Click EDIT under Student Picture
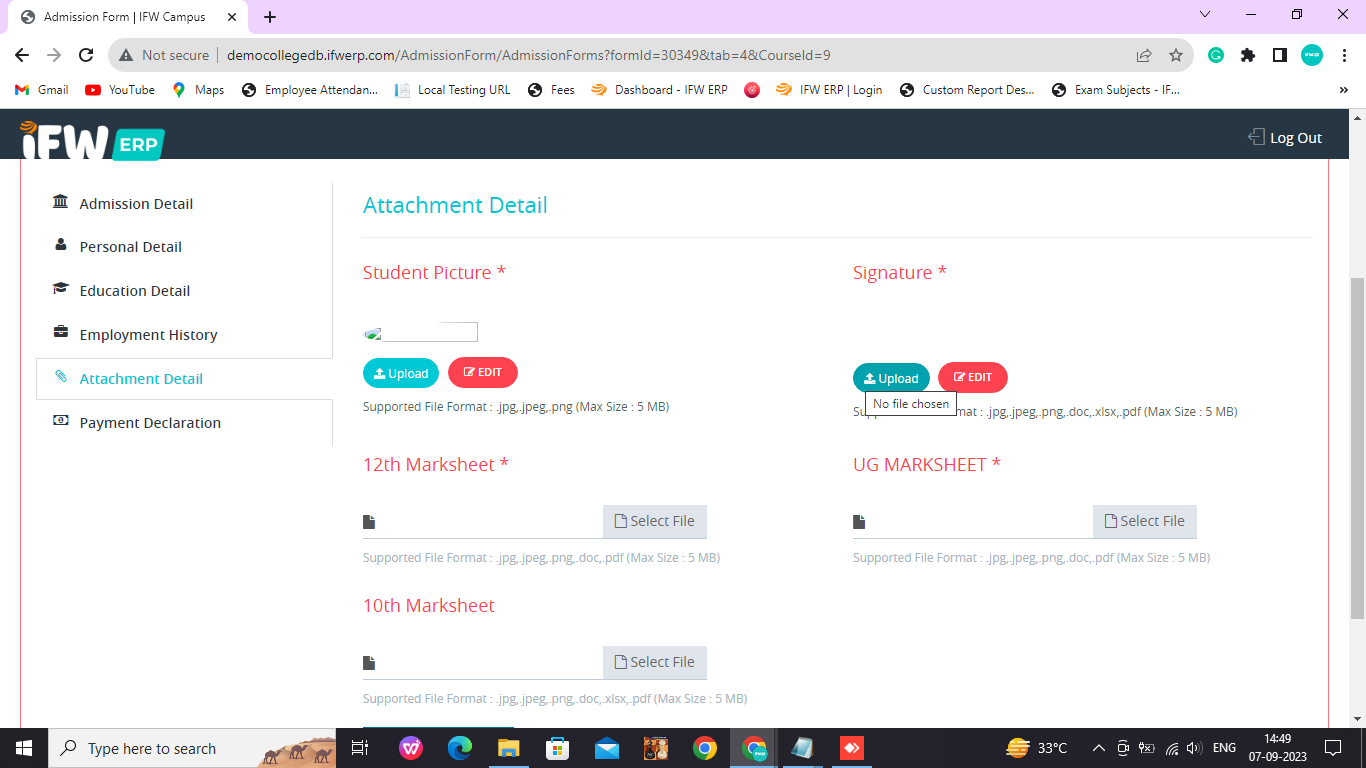The width and height of the screenshot is (1366, 768). pyautogui.click(x=483, y=372)
